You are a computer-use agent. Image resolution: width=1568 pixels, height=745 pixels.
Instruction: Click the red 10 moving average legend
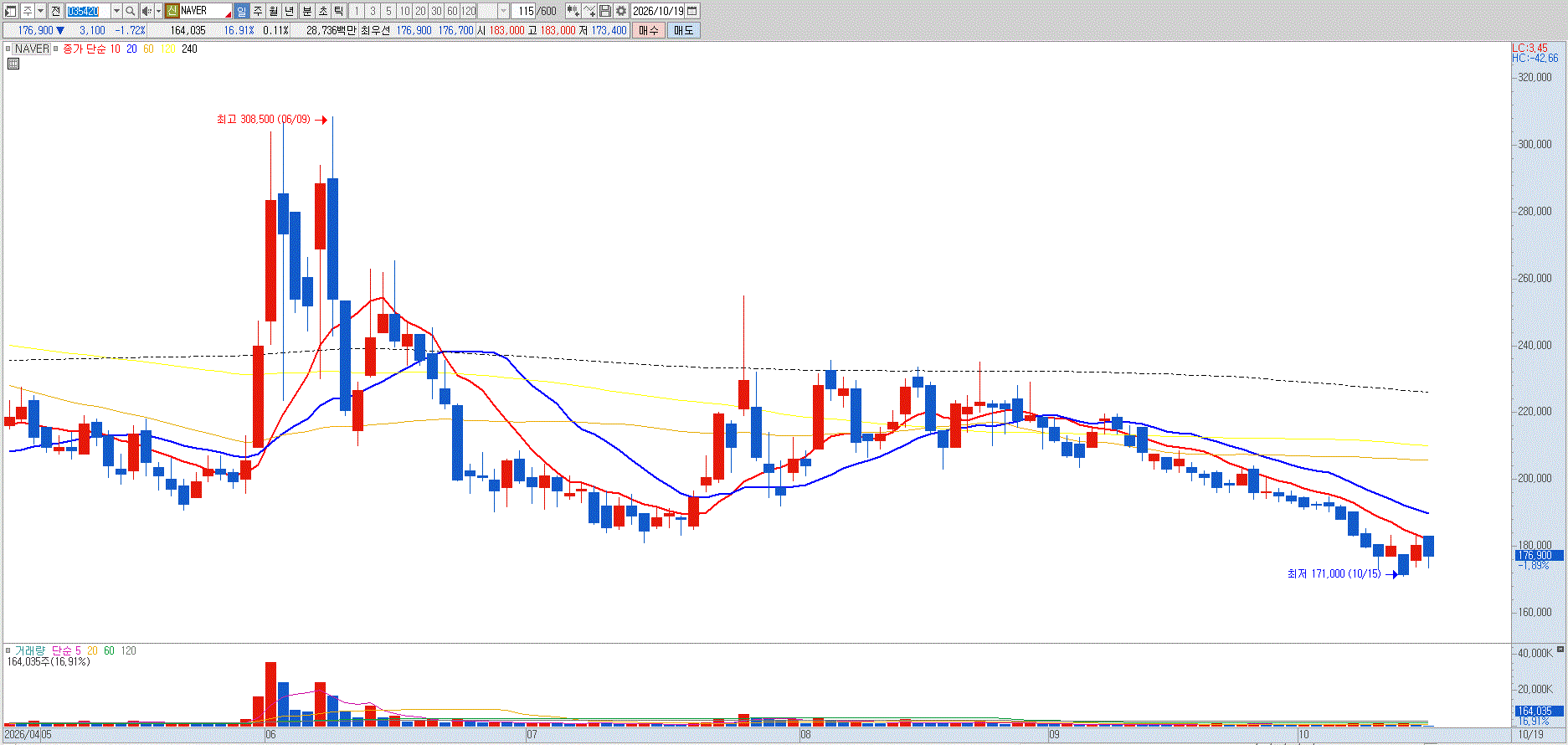116,49
